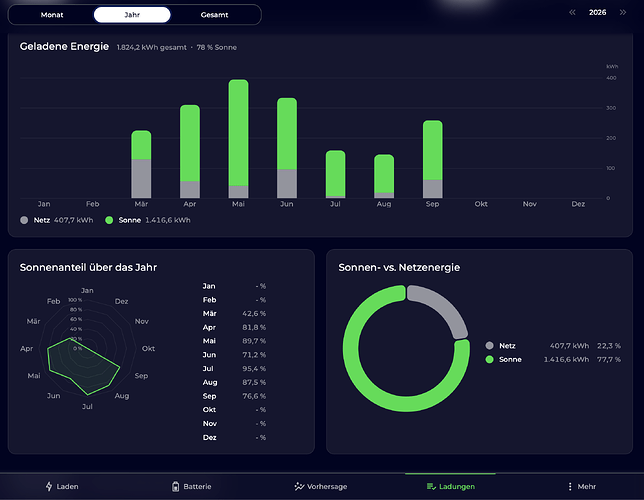Click the green Sonne segment of the donut

pyautogui.click(x=372, y=386)
